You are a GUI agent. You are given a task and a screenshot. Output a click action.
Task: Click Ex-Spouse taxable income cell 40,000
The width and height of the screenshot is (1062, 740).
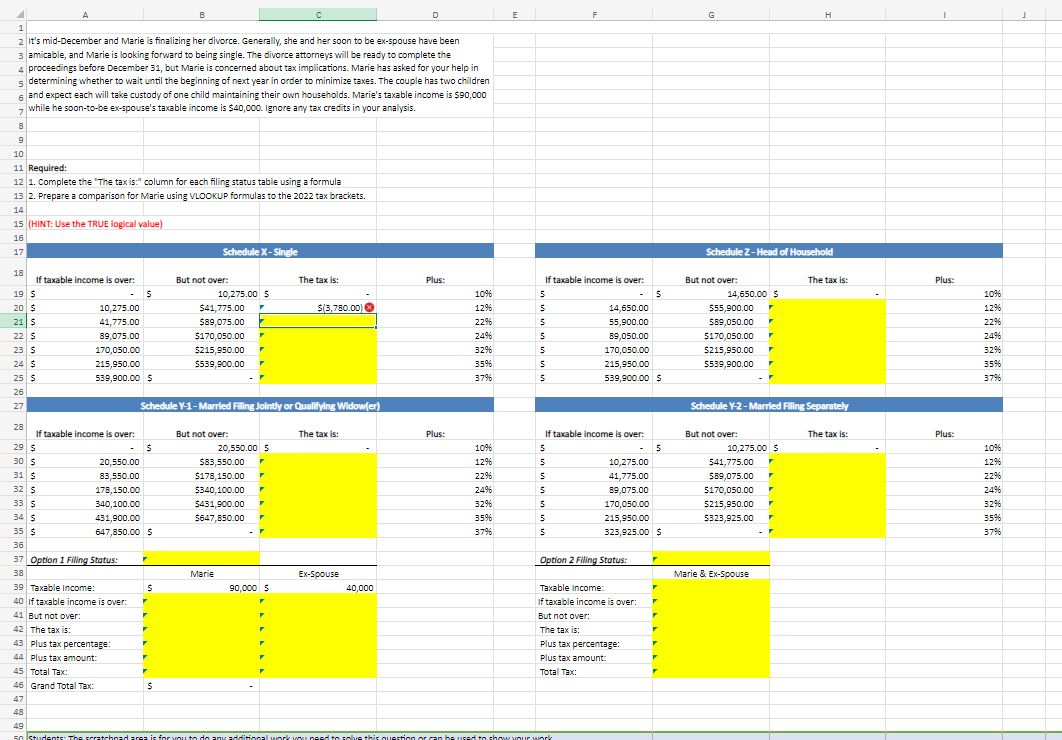point(318,588)
